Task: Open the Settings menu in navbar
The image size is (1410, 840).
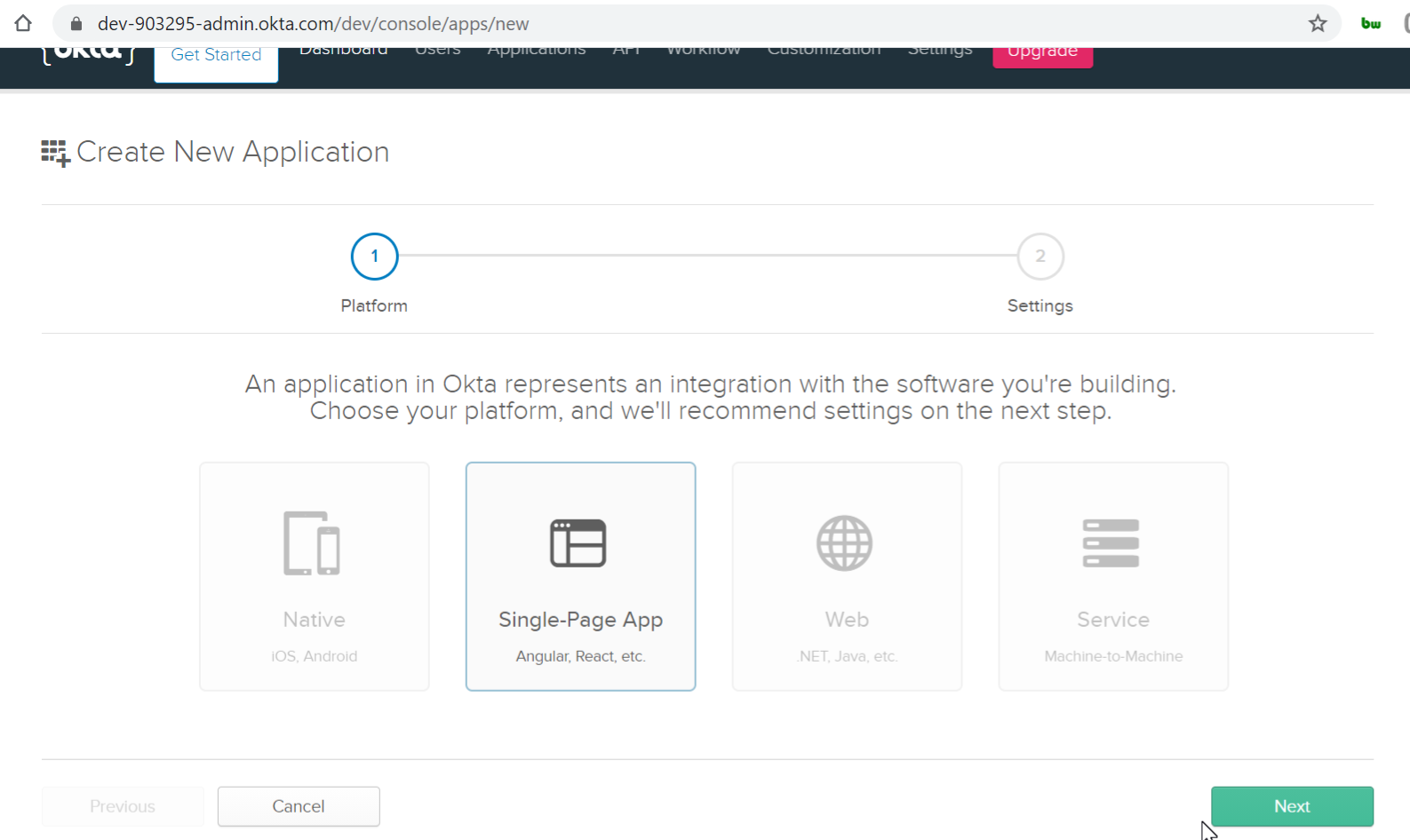Action: tap(940, 52)
